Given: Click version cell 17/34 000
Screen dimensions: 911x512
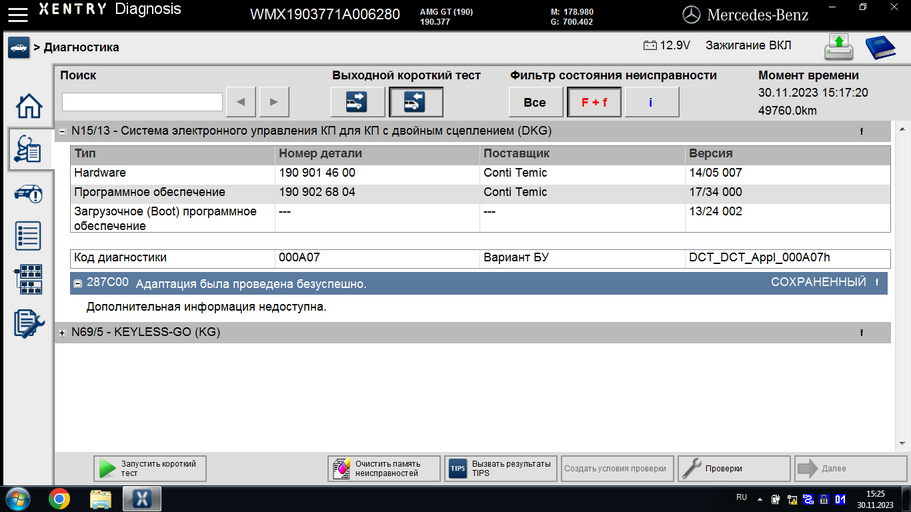Looking at the screenshot, I should 715,192.
